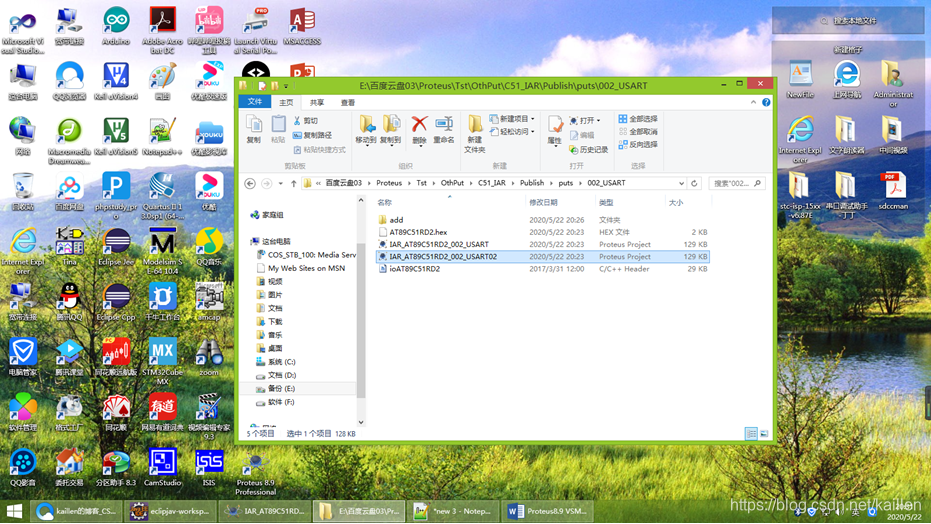Viewport: 931px width, 524px height.
Task: Switch to Share (共享) ribbon tab
Action: [x=317, y=103]
